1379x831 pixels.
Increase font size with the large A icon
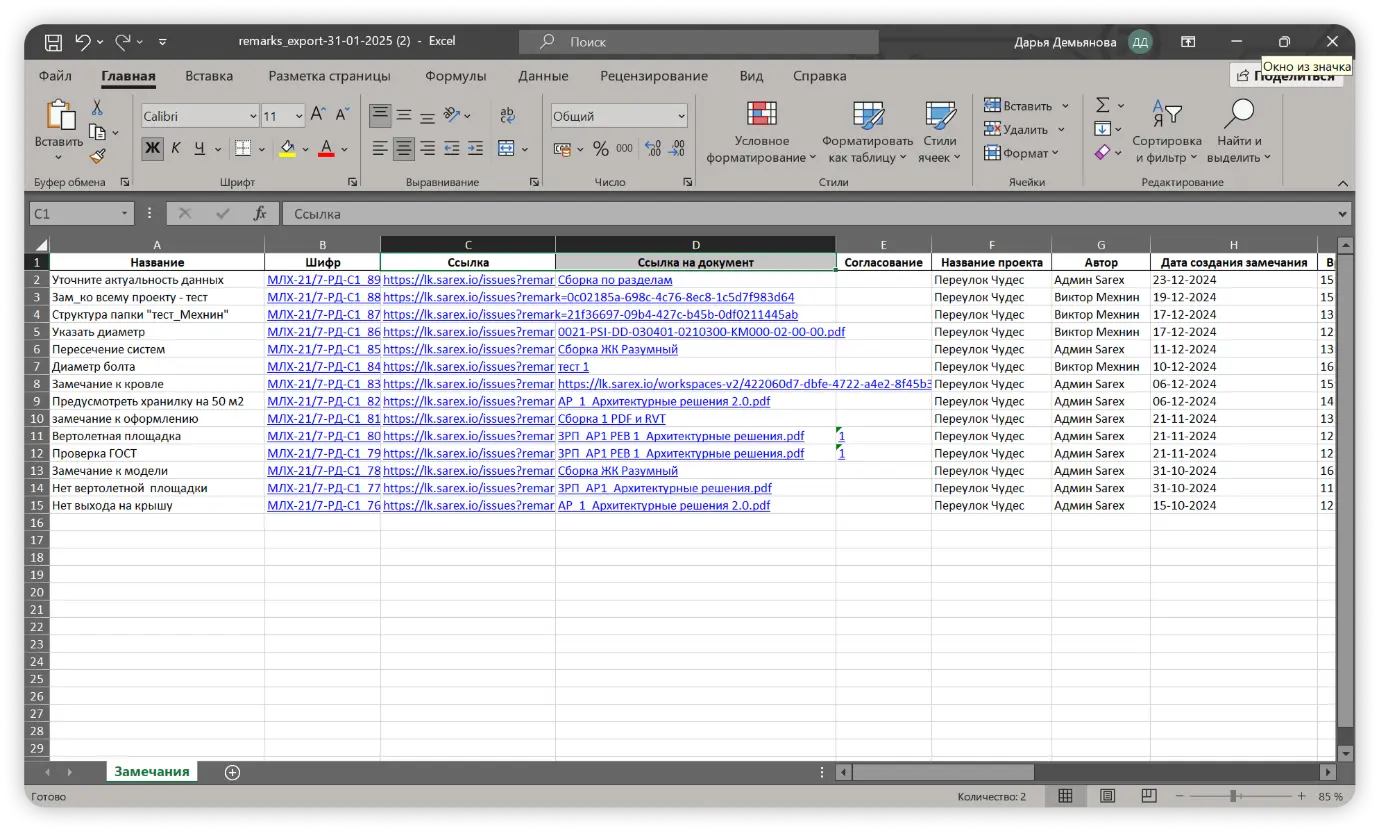pos(318,116)
